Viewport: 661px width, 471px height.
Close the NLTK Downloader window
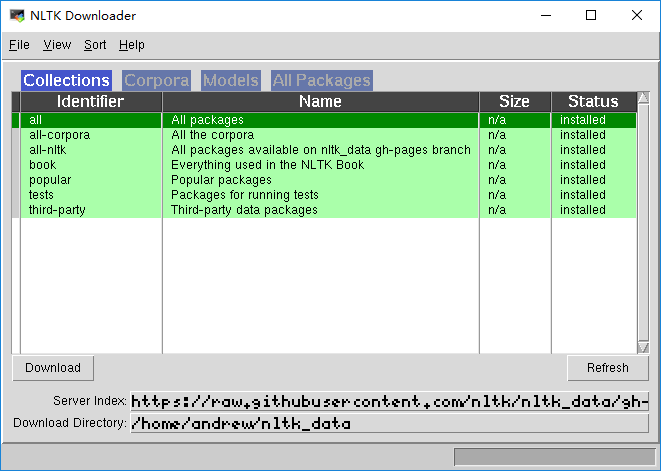tap(637, 16)
